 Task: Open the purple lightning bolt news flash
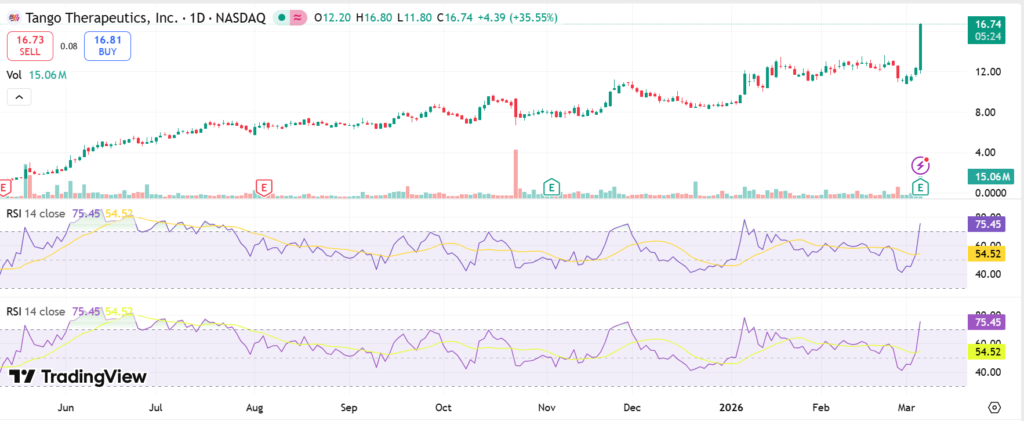point(921,164)
